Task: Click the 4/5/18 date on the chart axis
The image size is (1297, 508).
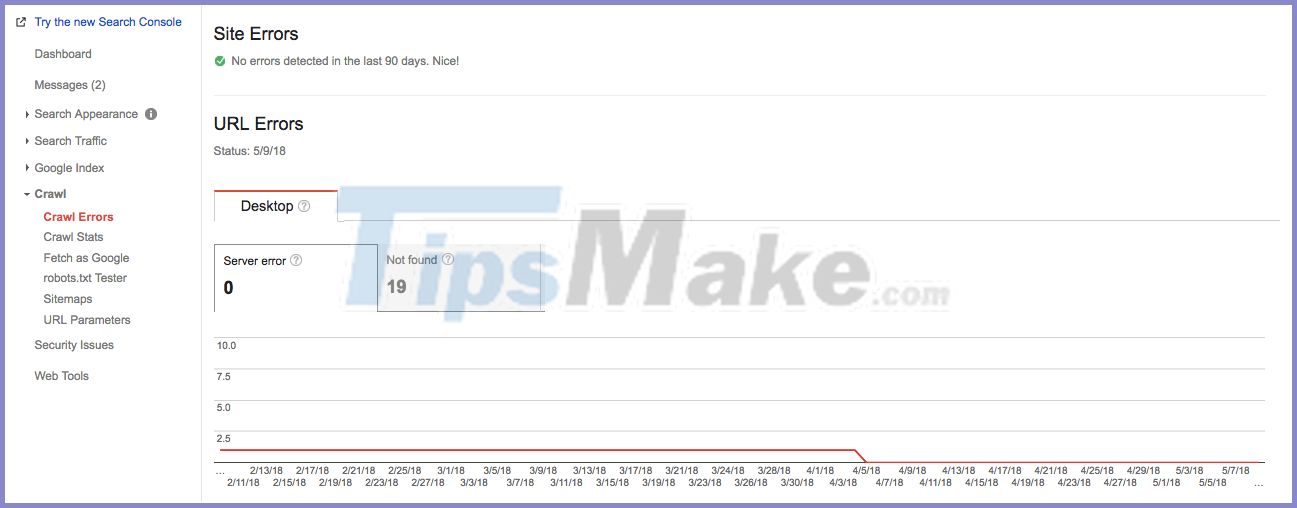Action: [866, 470]
